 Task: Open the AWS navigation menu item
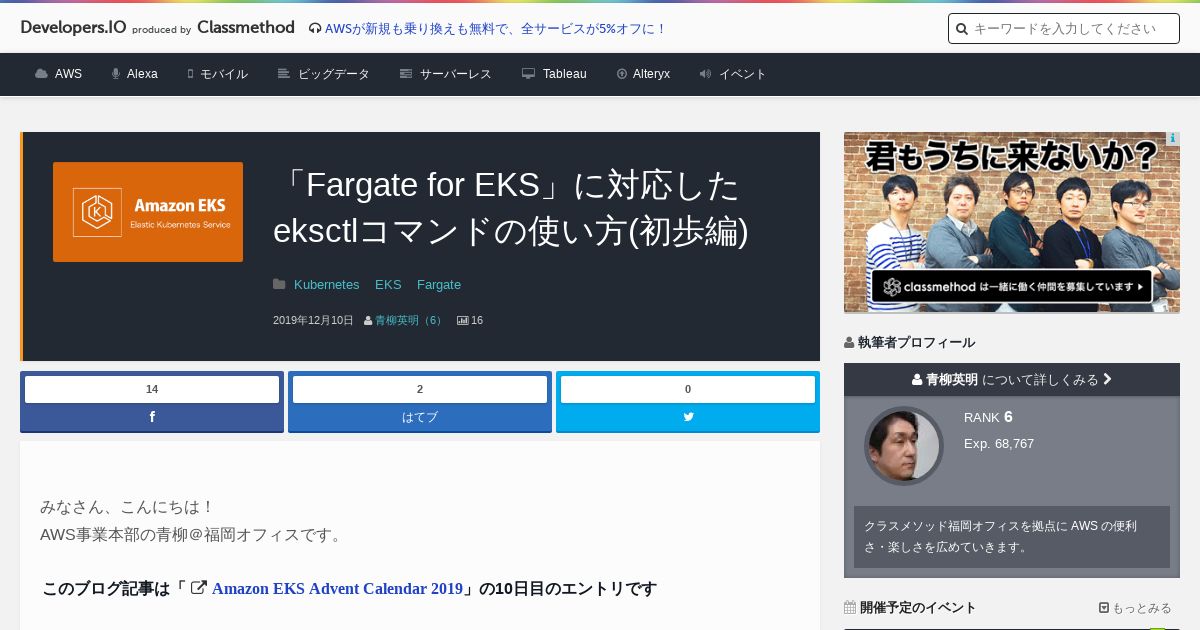click(68, 74)
